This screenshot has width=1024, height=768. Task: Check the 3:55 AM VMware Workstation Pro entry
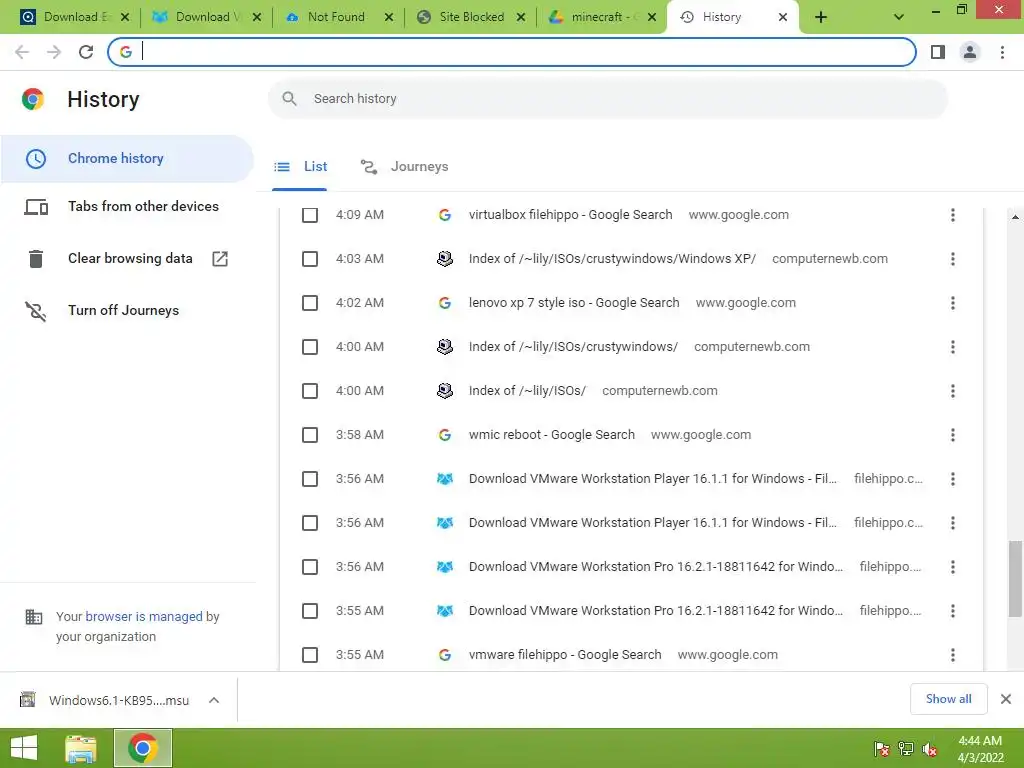310,611
